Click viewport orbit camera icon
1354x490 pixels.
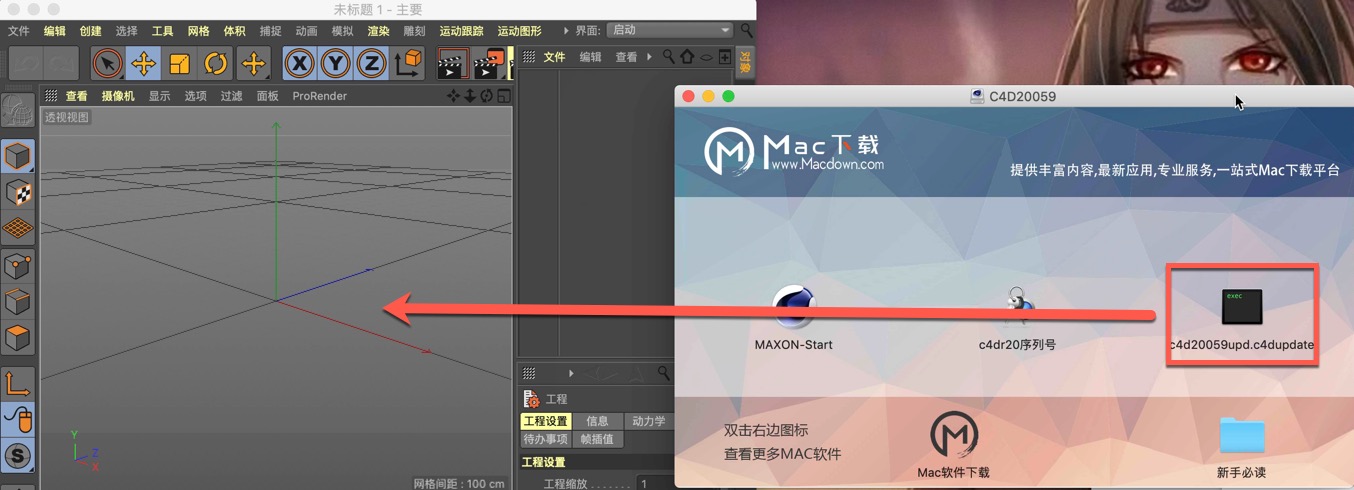[x=486, y=96]
